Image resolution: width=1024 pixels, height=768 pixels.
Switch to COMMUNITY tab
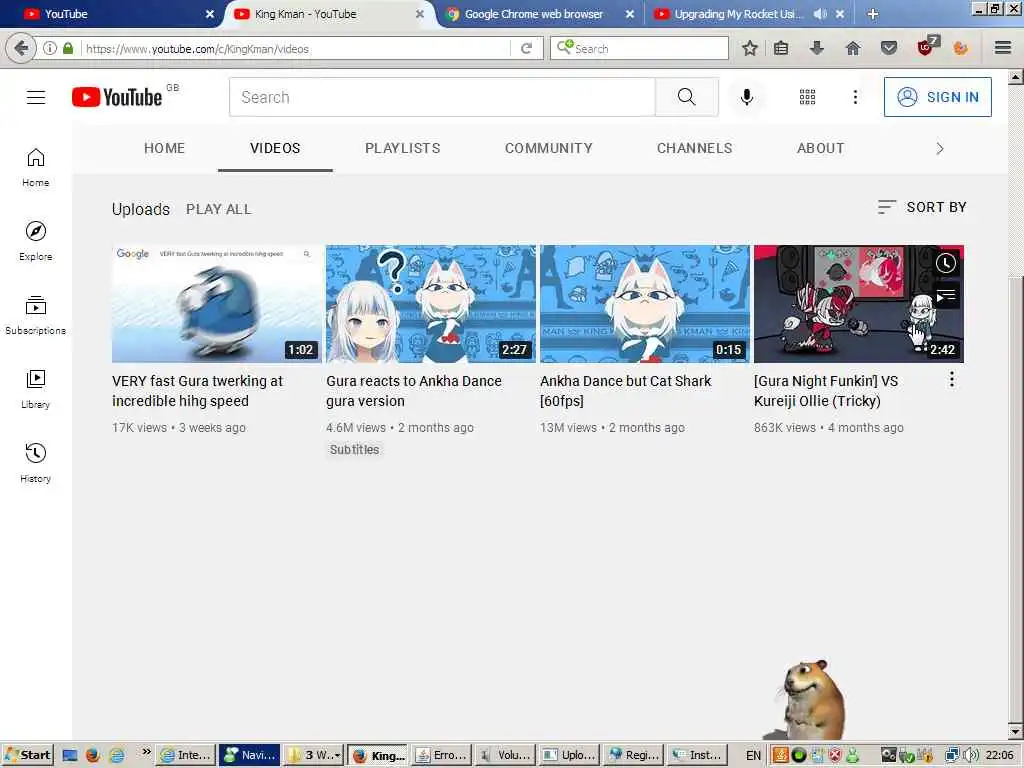point(549,148)
